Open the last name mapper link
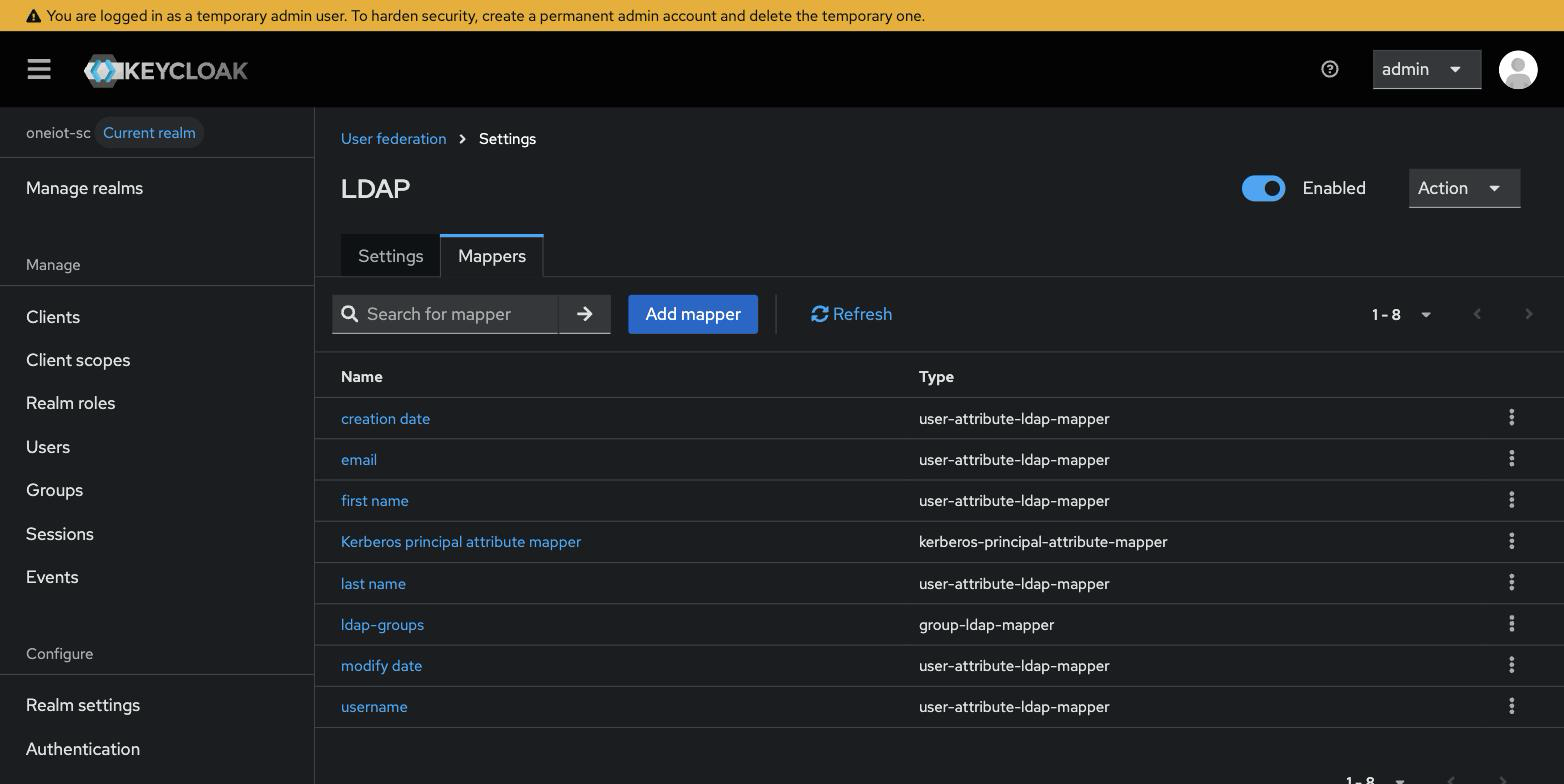 click(x=373, y=584)
